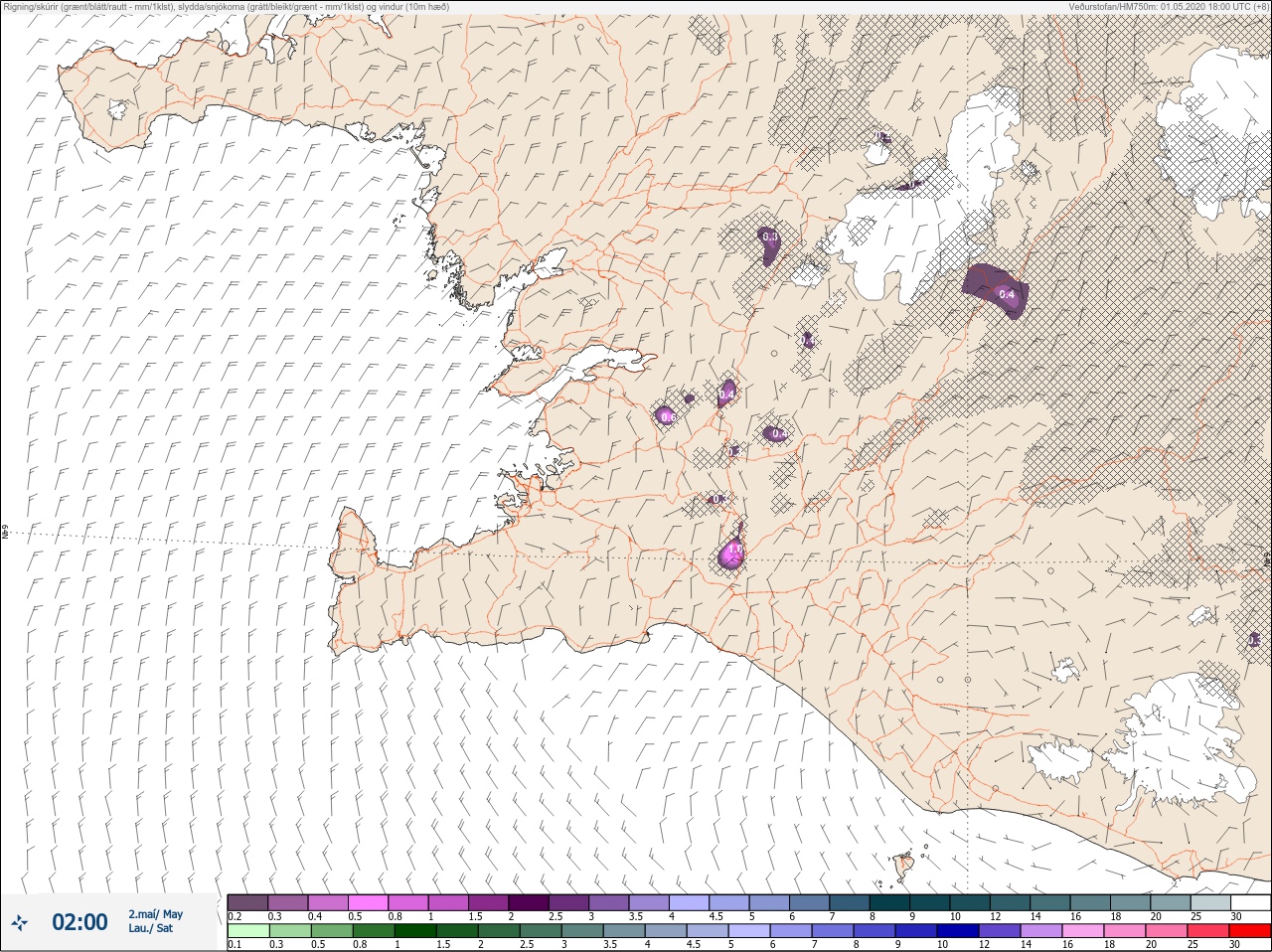1272x952 pixels.
Task: Click the date text '2.maí/ May'
Action: [155, 914]
